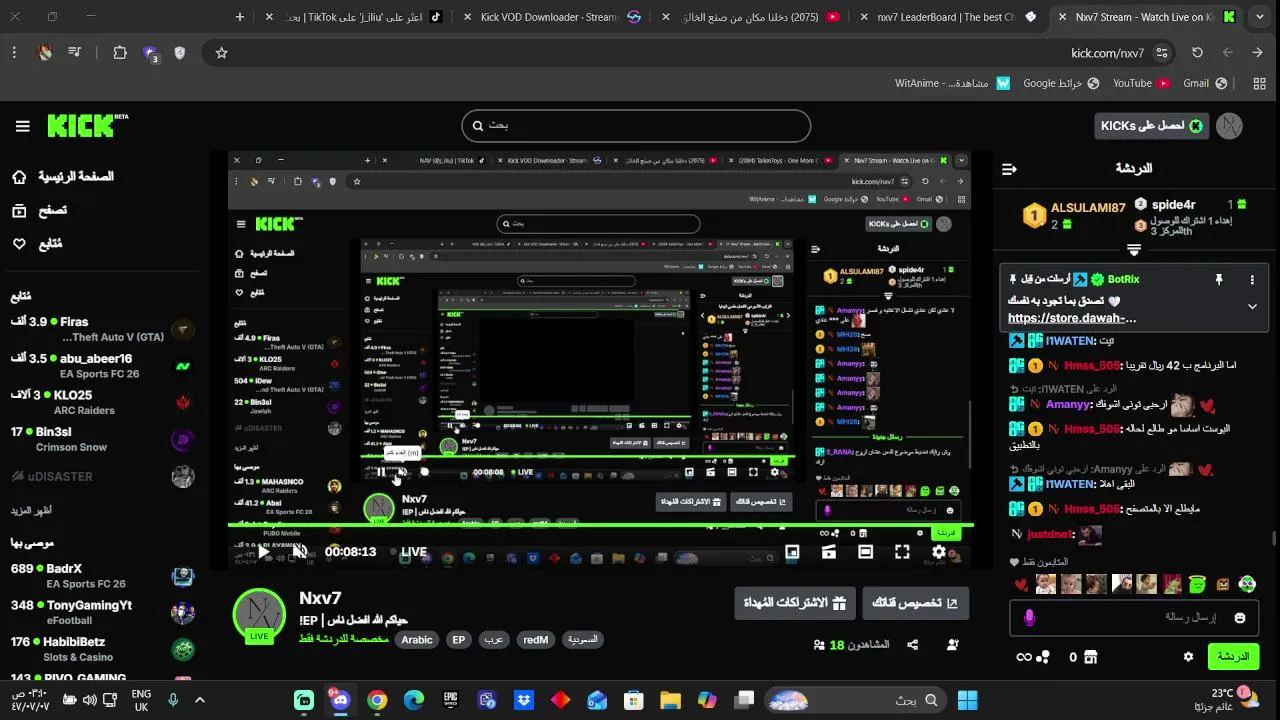
Task: Show hidden system tray icons
Action: tap(199, 700)
